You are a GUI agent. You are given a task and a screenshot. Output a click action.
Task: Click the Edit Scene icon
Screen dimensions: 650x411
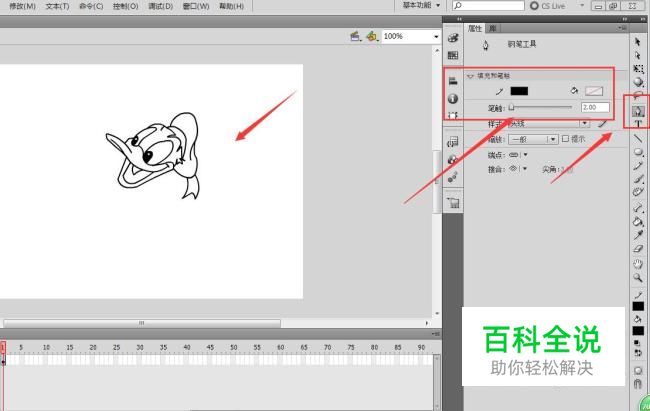(x=355, y=36)
